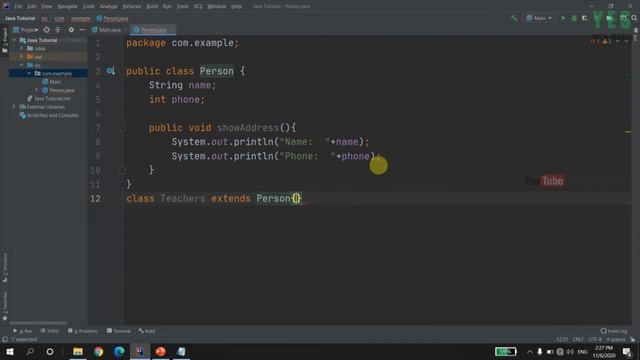Open Project panel settings gear
This screenshot has width=640, height=360.
pos(71,30)
